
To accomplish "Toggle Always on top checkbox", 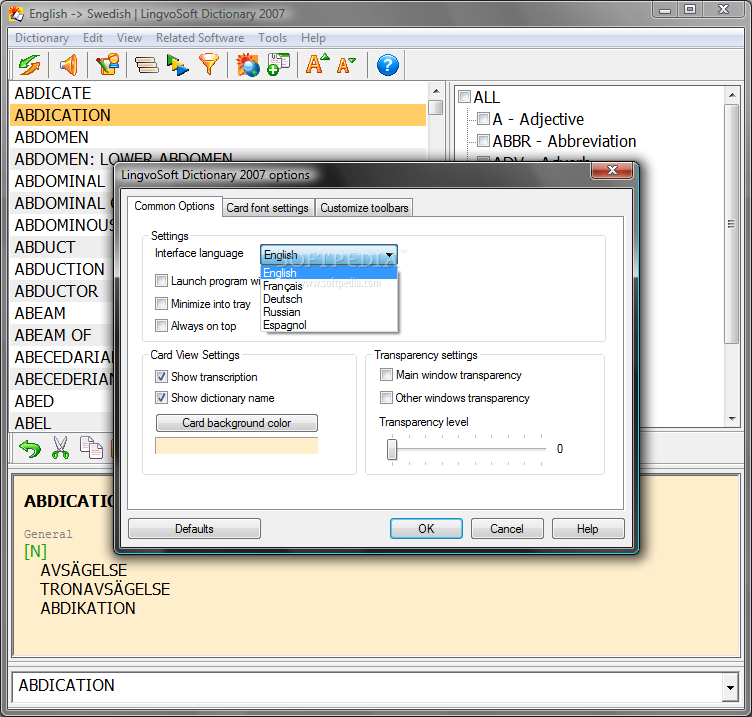I will [161, 326].
